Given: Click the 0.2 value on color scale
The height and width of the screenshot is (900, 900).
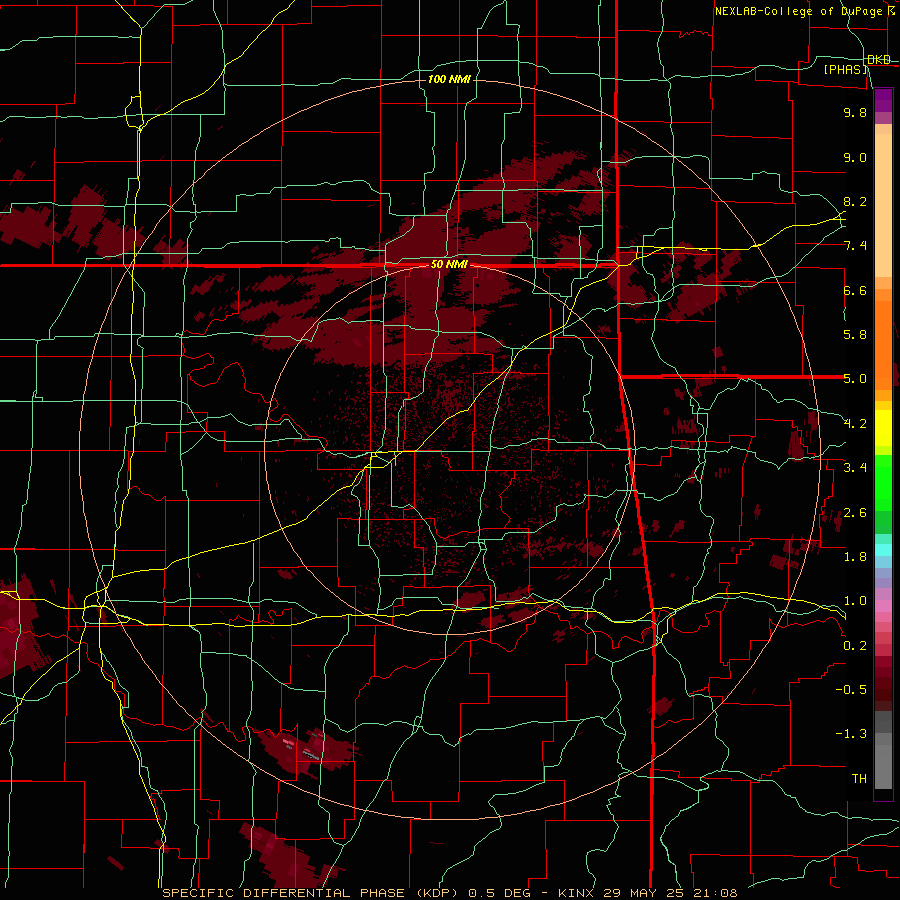Looking at the screenshot, I should [x=855, y=646].
